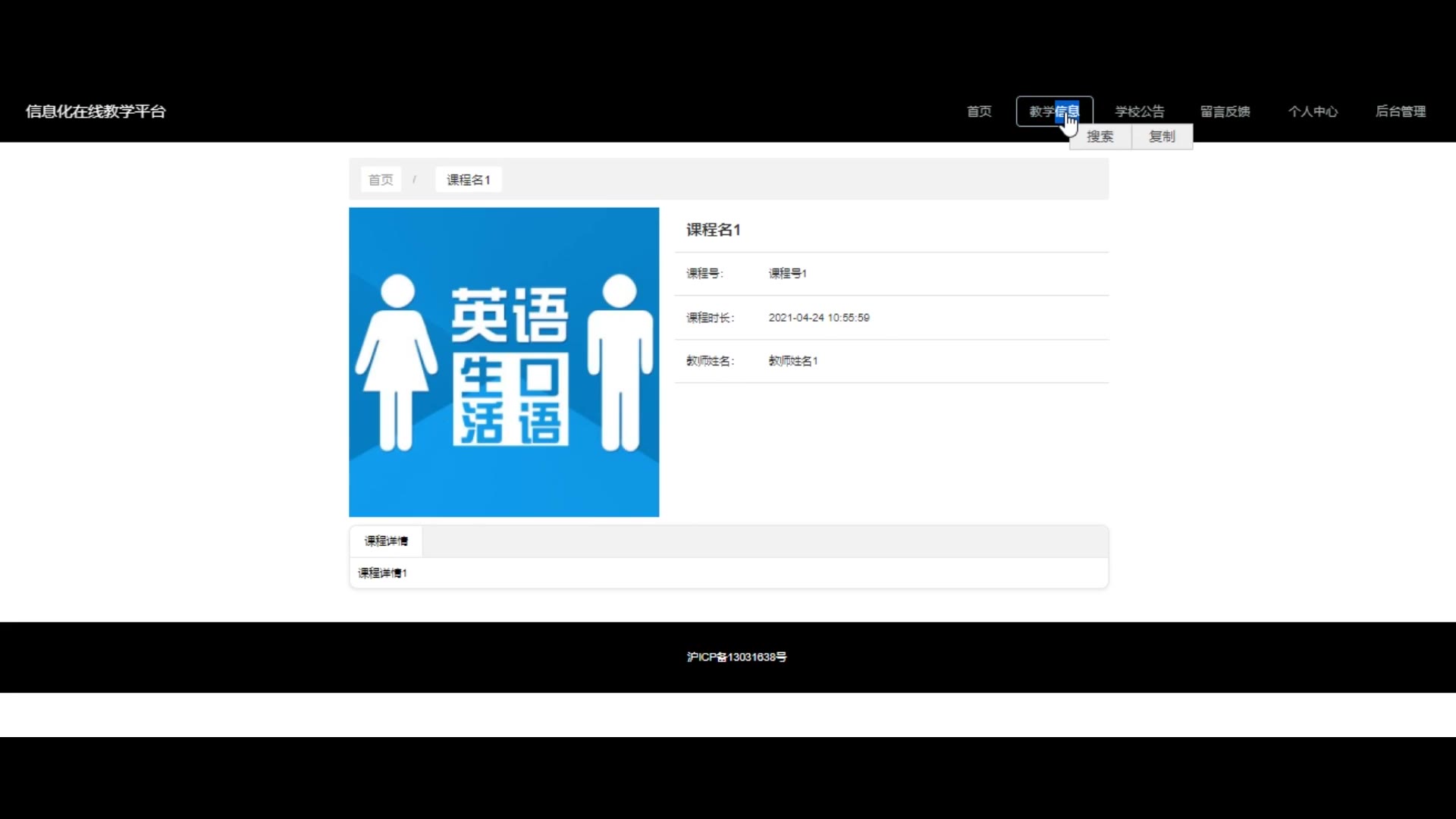Open 个人中心 in the top menu
This screenshot has height=819, width=1456.
(1312, 111)
